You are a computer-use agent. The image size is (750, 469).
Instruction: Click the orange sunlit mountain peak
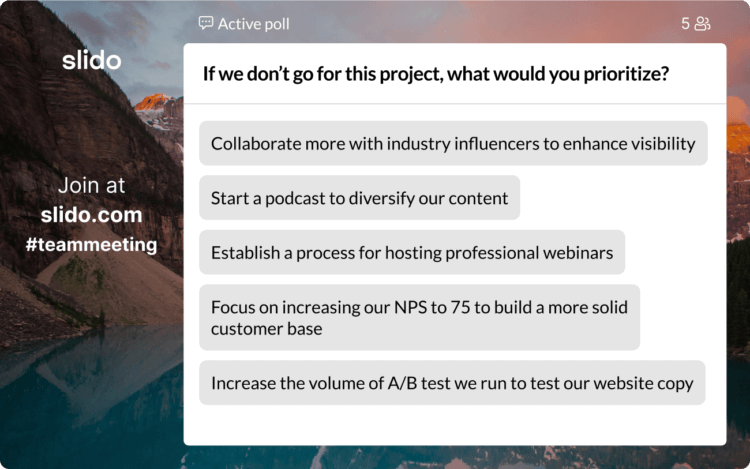coord(153,101)
